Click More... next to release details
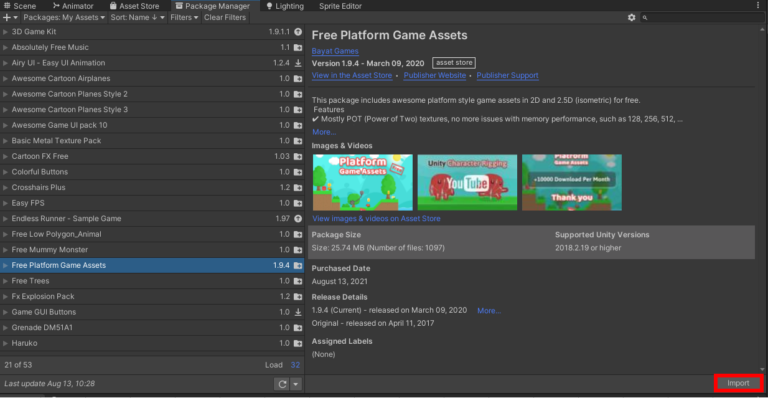Image resolution: width=768 pixels, height=398 pixels. (489, 310)
